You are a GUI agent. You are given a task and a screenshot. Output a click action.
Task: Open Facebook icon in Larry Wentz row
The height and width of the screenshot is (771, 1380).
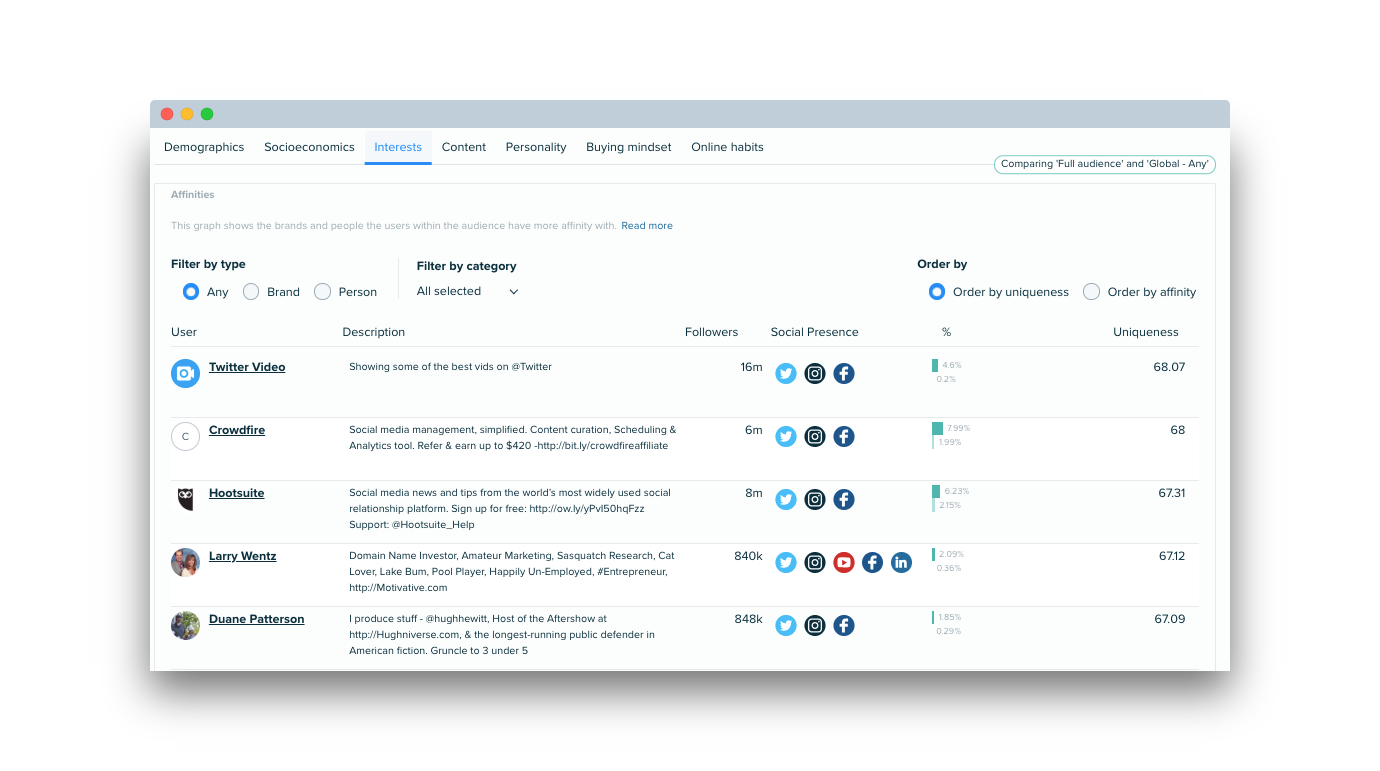[x=872, y=563]
